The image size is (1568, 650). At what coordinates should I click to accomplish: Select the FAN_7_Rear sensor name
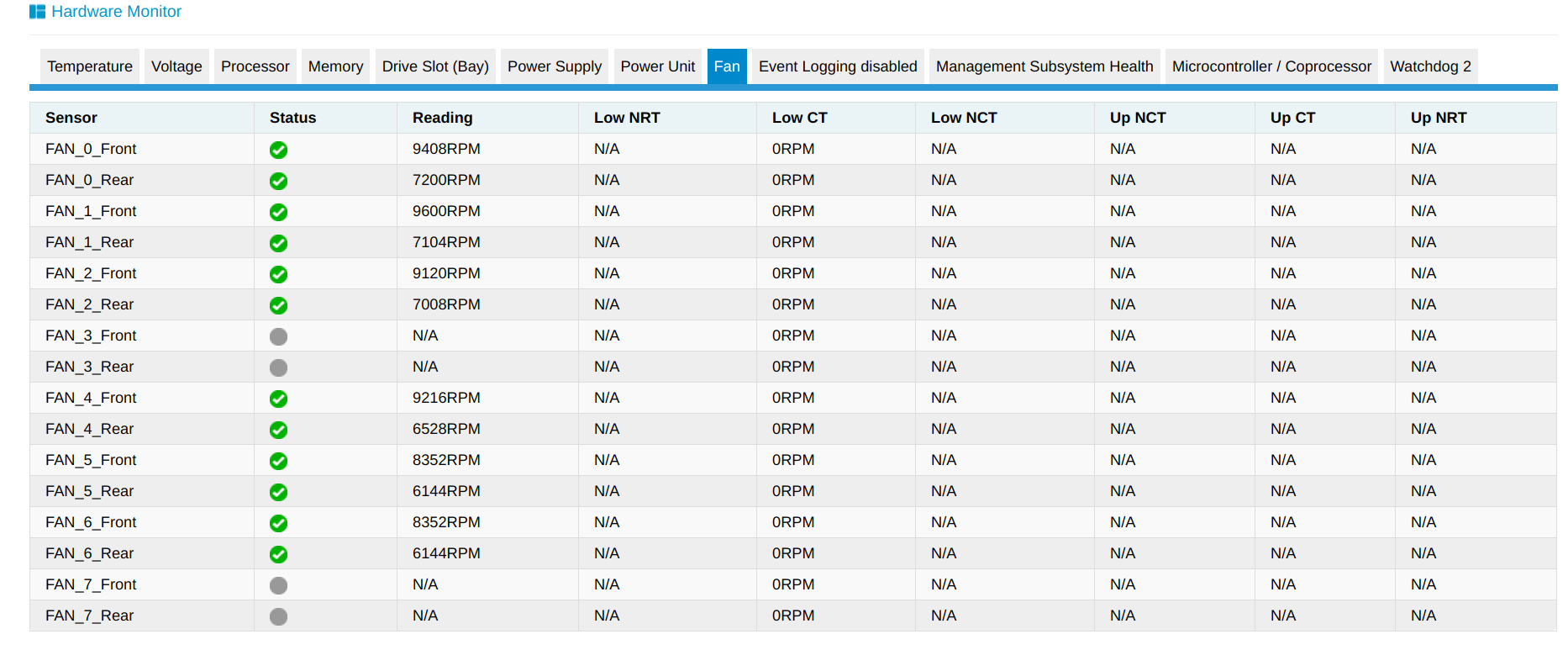(90, 616)
